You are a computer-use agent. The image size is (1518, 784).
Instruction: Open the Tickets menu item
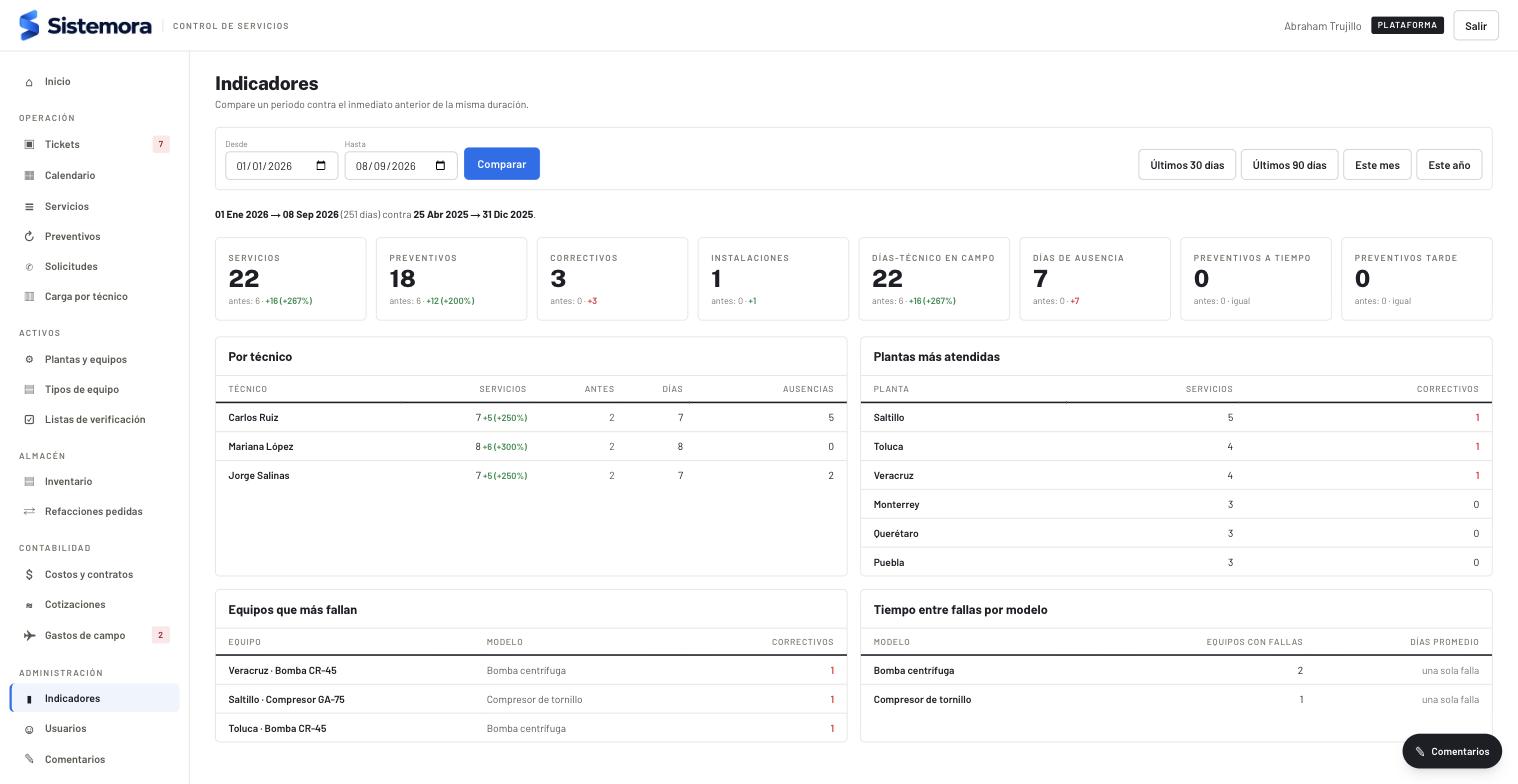click(95, 145)
